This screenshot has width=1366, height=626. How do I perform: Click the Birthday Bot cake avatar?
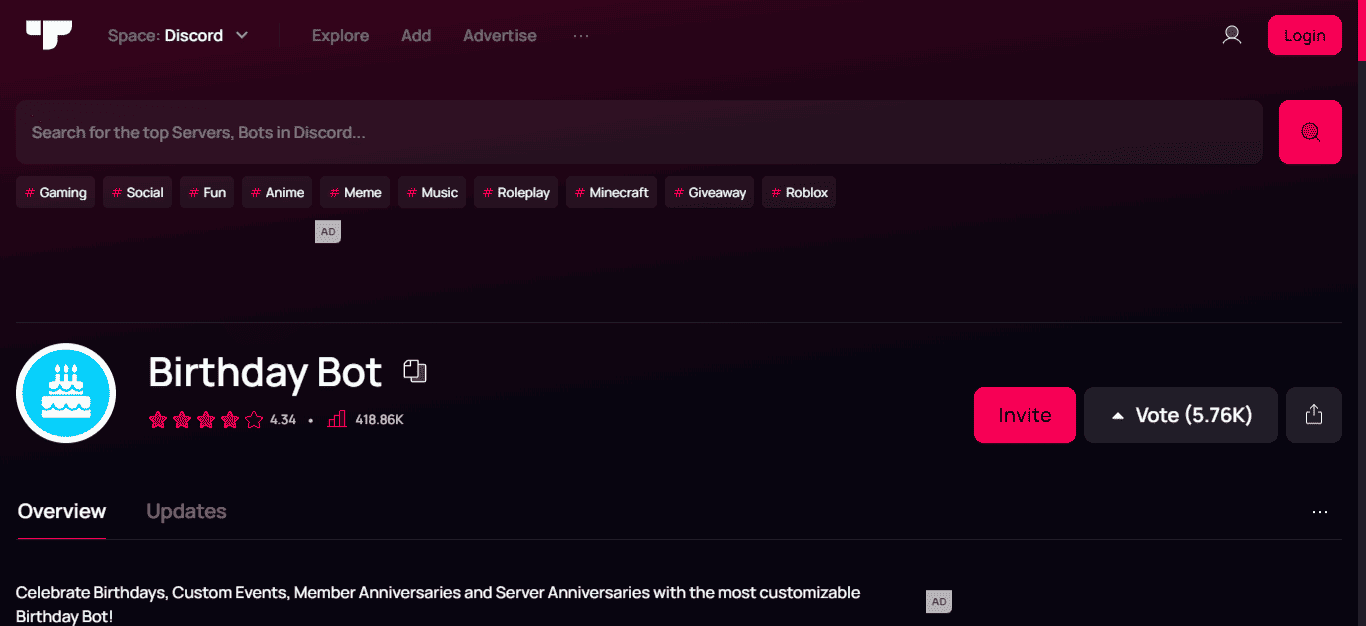66,393
